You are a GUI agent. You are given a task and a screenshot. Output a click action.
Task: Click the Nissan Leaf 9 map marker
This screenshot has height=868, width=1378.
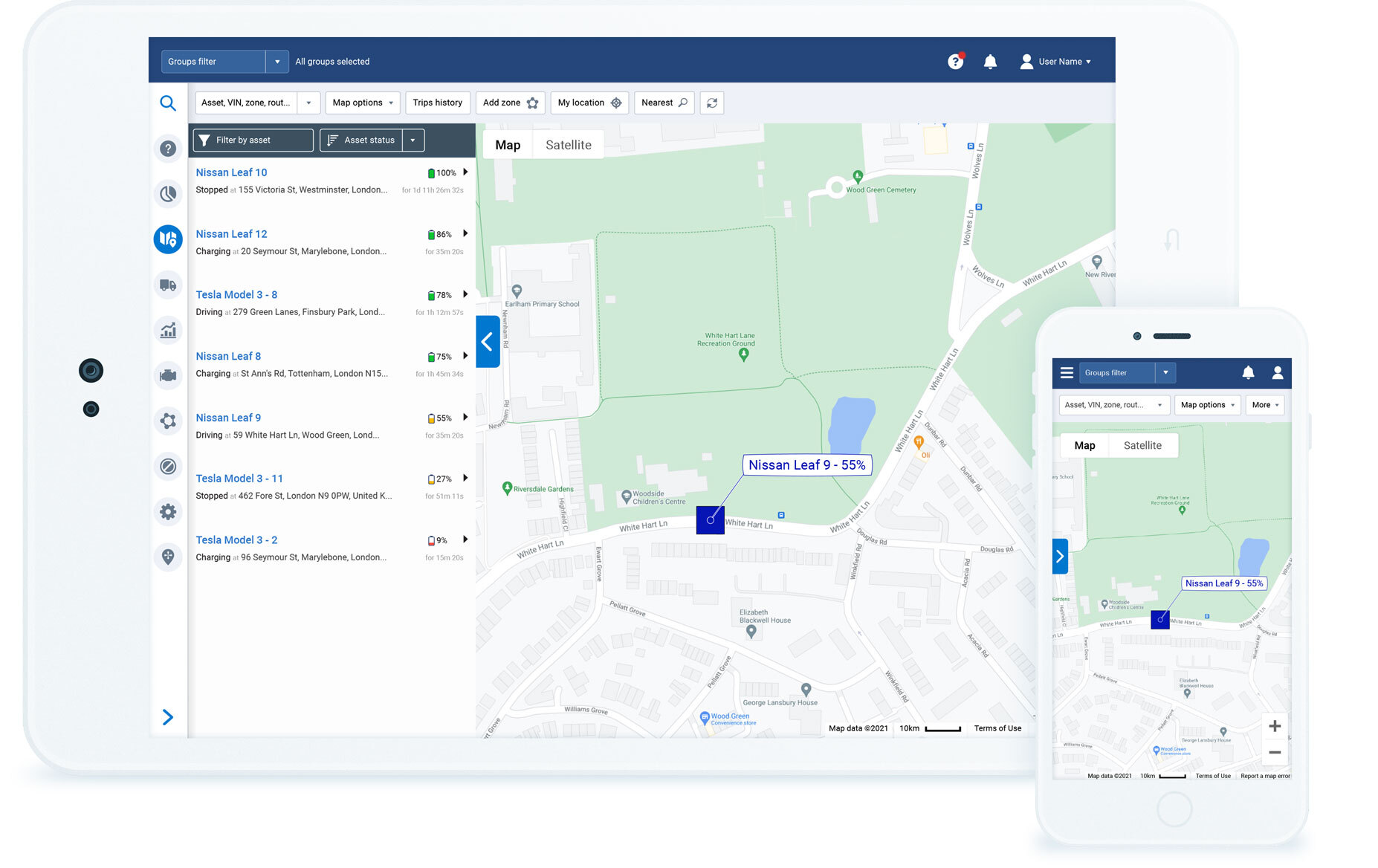pyautogui.click(x=710, y=520)
